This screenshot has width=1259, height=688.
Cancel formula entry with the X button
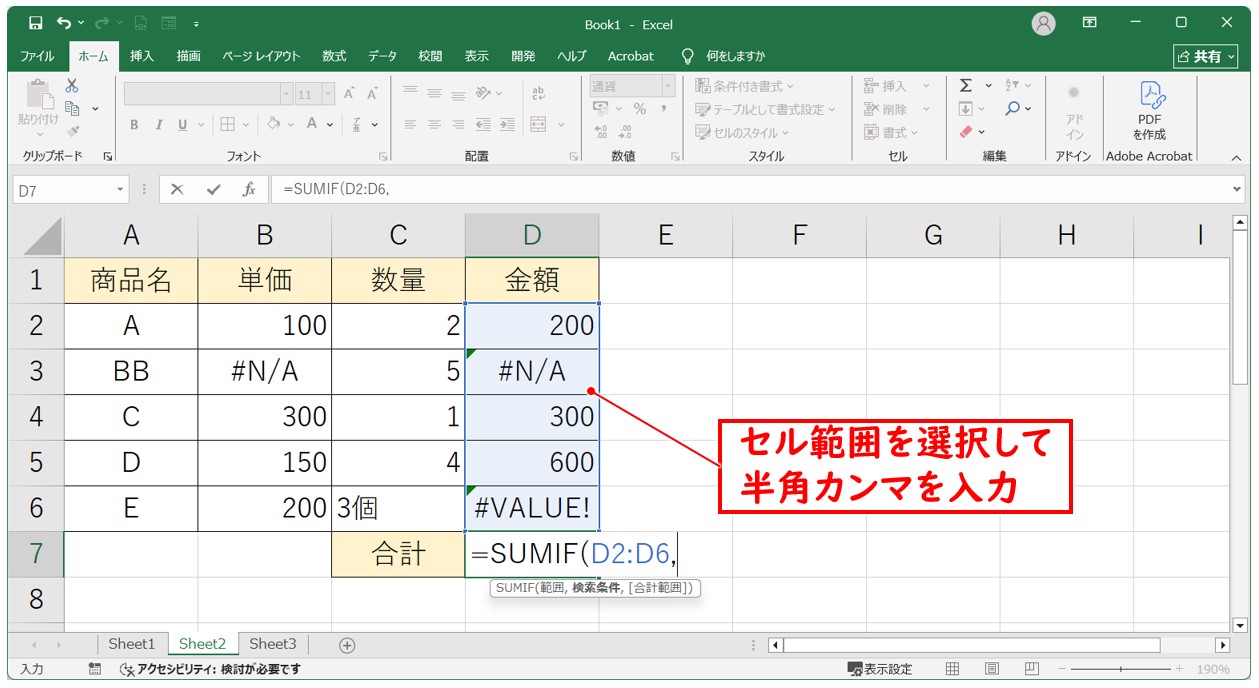point(177,189)
